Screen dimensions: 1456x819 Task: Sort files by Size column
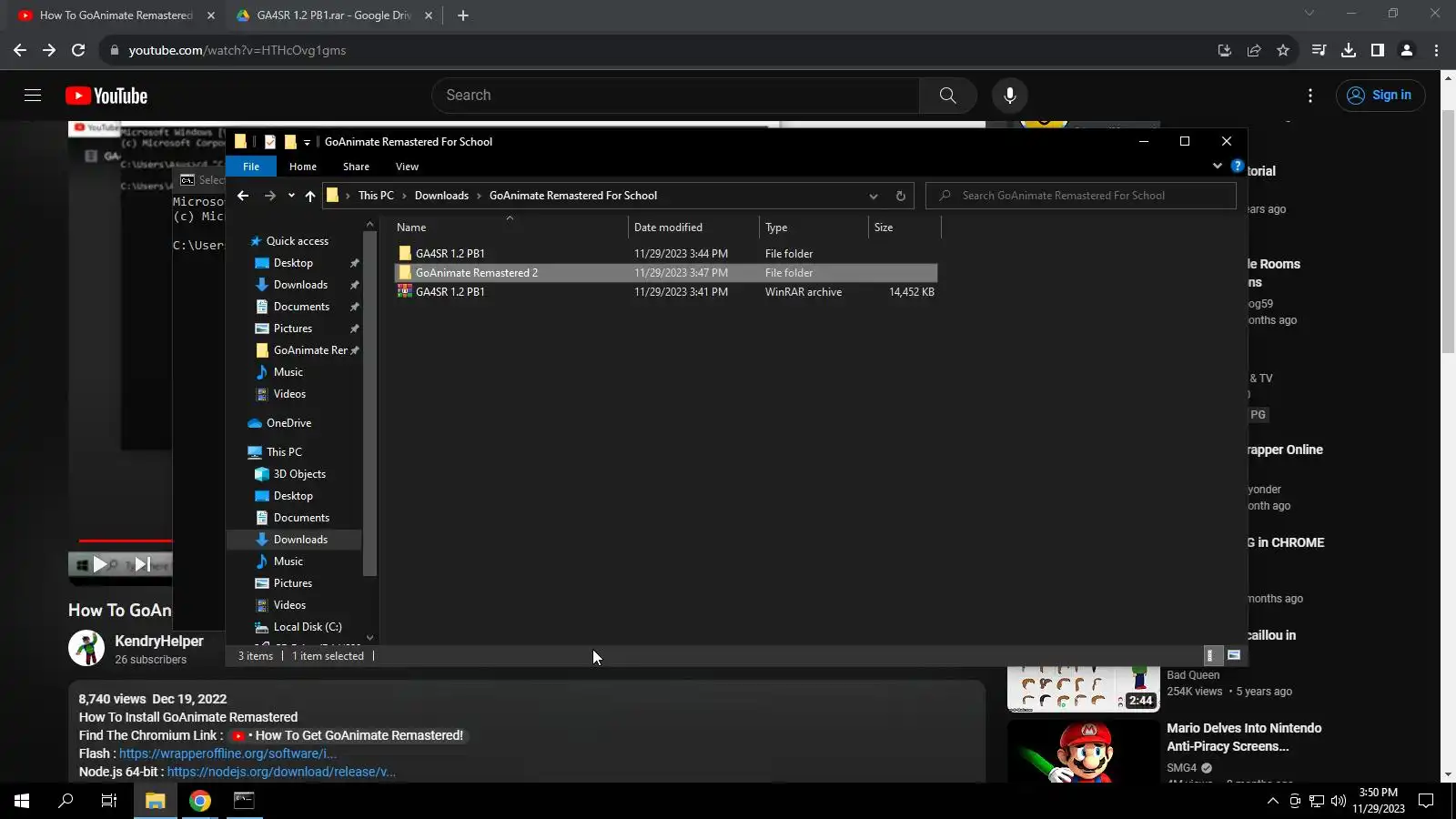click(905, 227)
